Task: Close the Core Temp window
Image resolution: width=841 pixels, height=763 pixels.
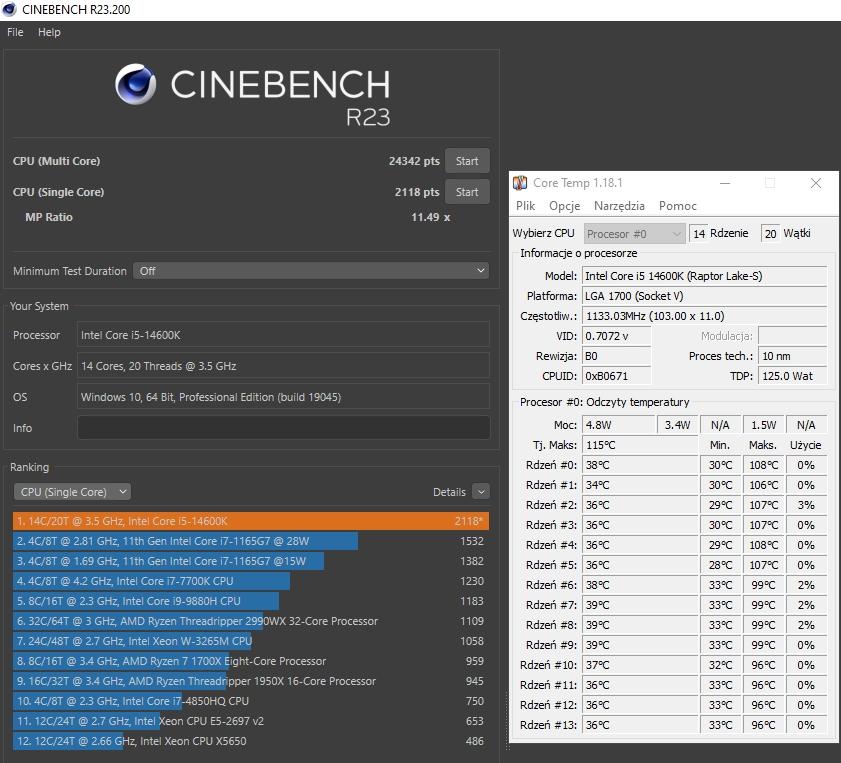Action: pyautogui.click(x=815, y=183)
